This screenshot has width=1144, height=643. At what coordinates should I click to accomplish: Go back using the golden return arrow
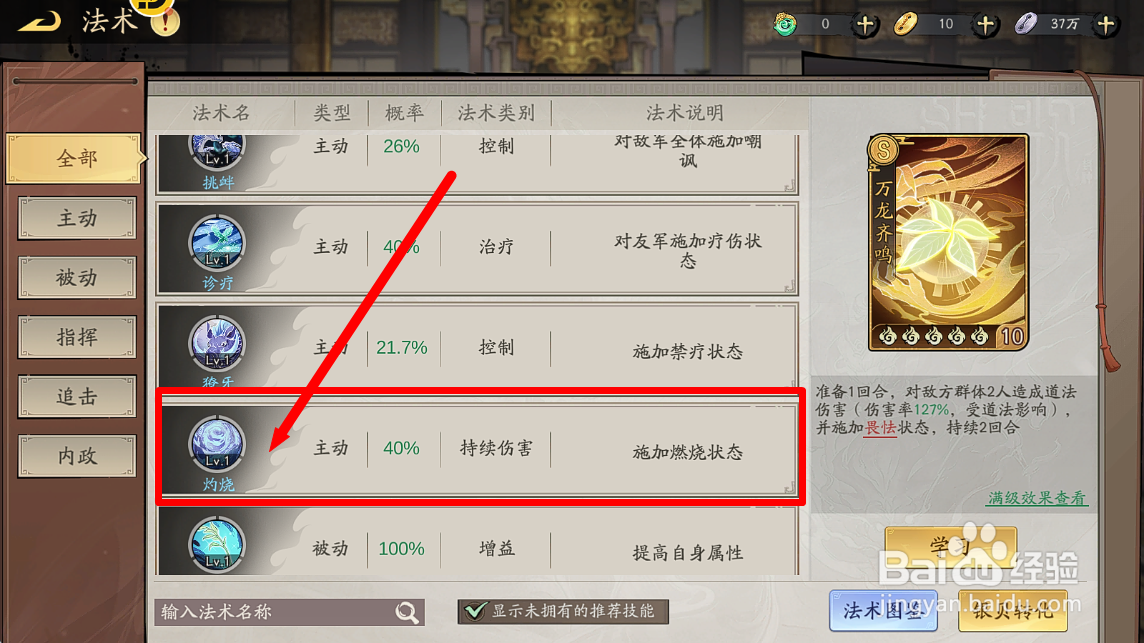pos(39,22)
